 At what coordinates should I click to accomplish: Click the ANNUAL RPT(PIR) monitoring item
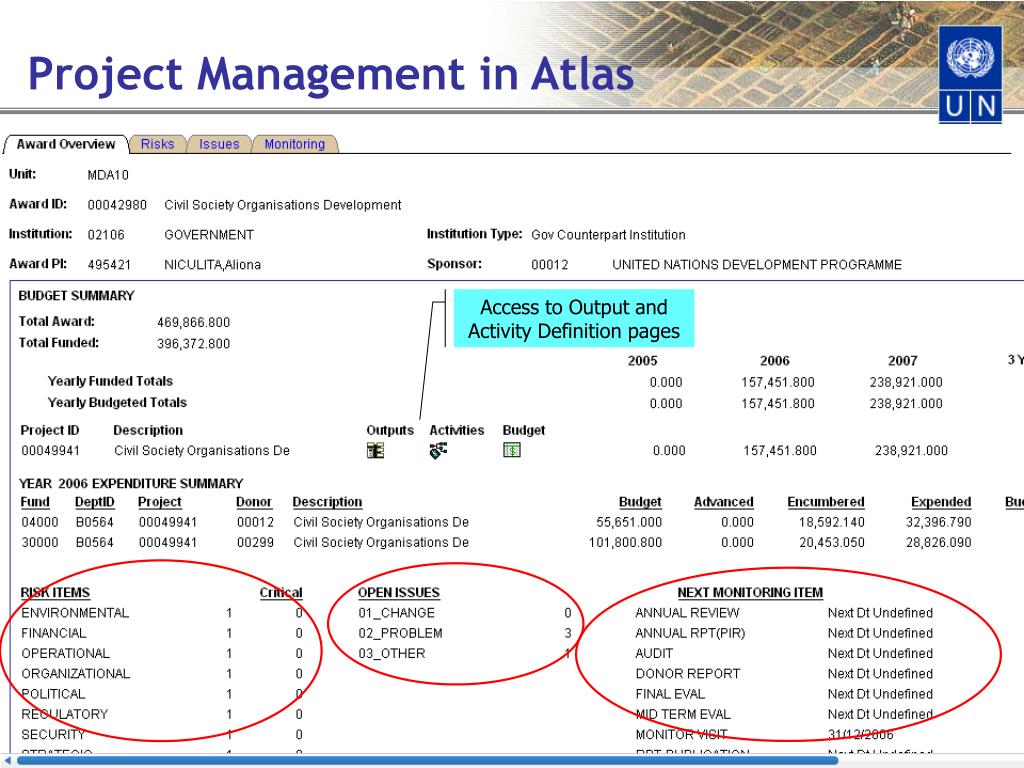[690, 633]
